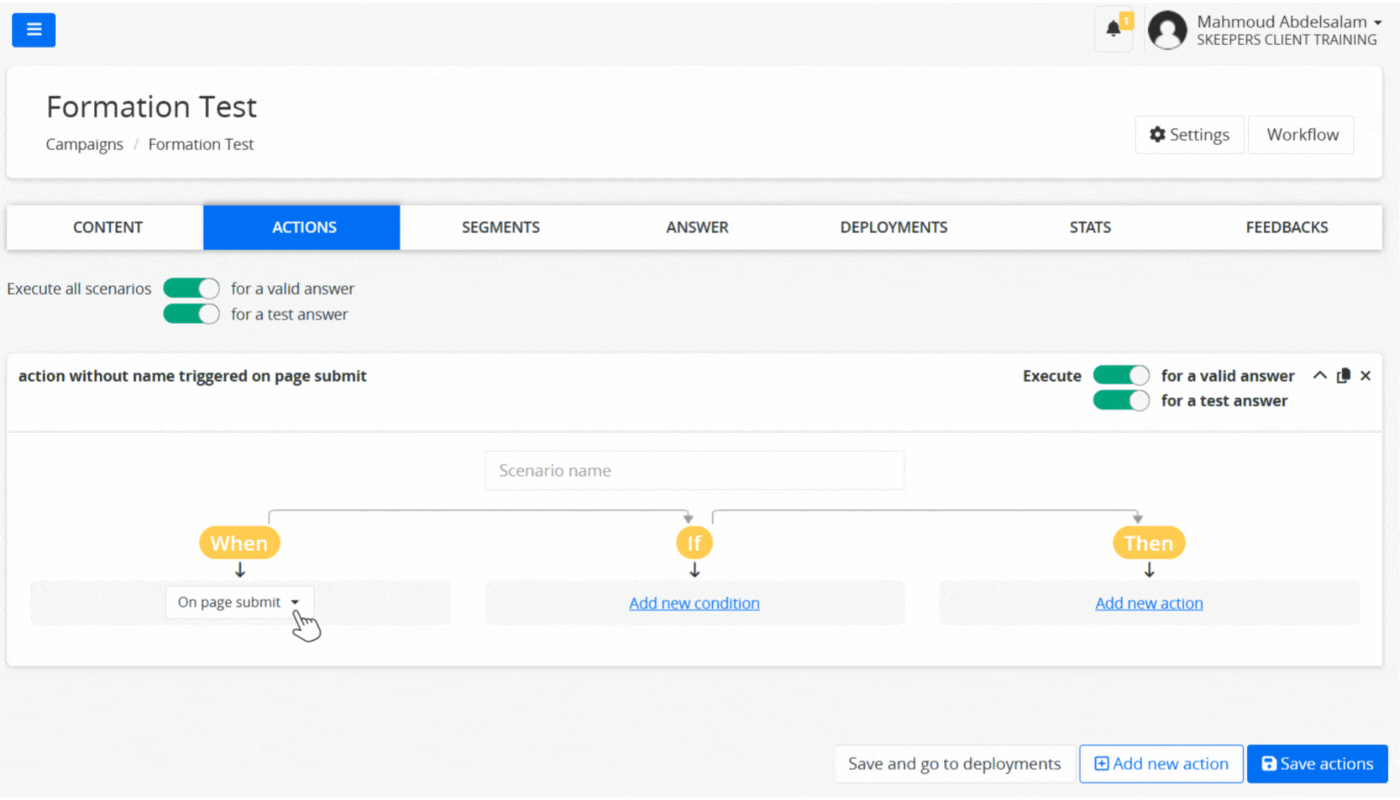
Task: Click the yellow Then step badge
Action: click(1148, 543)
